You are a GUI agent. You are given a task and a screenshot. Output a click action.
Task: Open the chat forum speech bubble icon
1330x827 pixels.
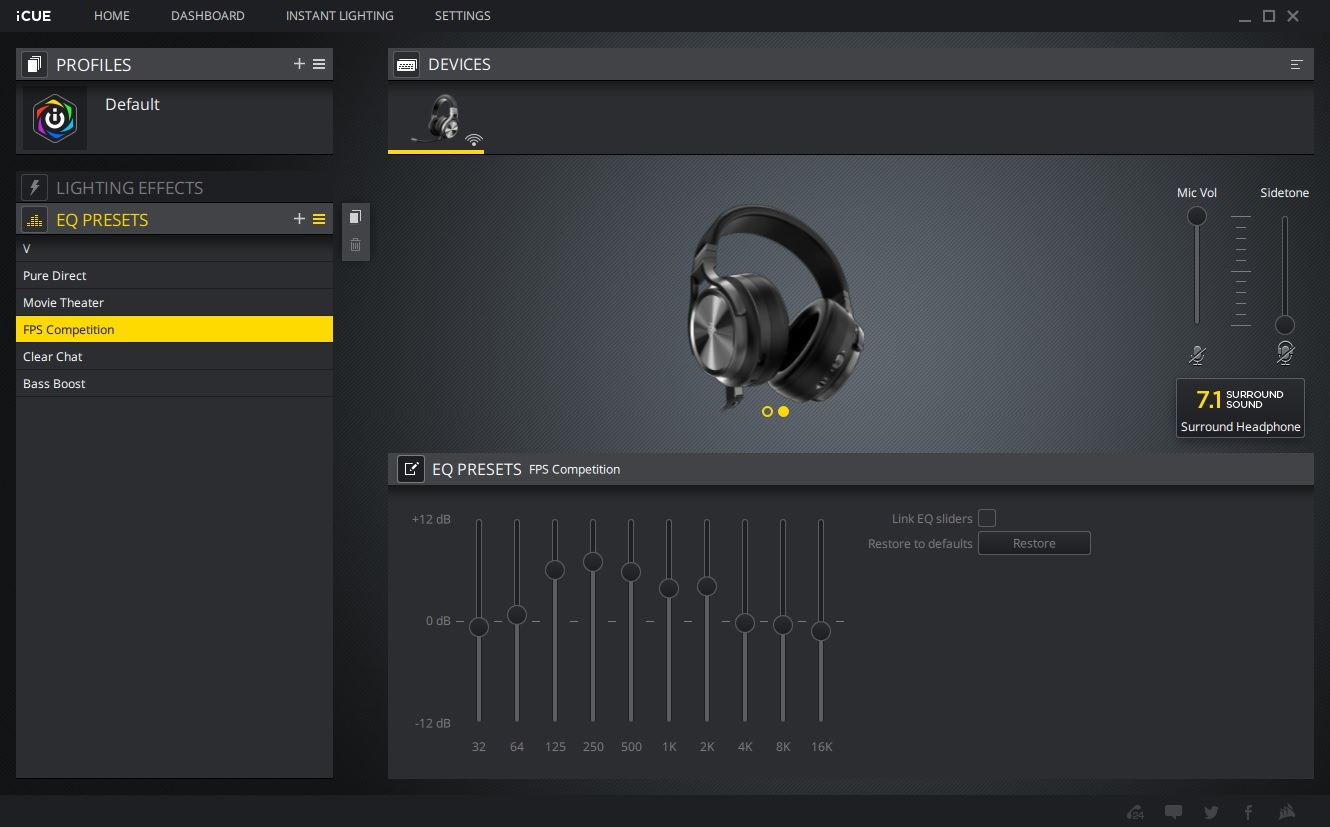click(1173, 812)
